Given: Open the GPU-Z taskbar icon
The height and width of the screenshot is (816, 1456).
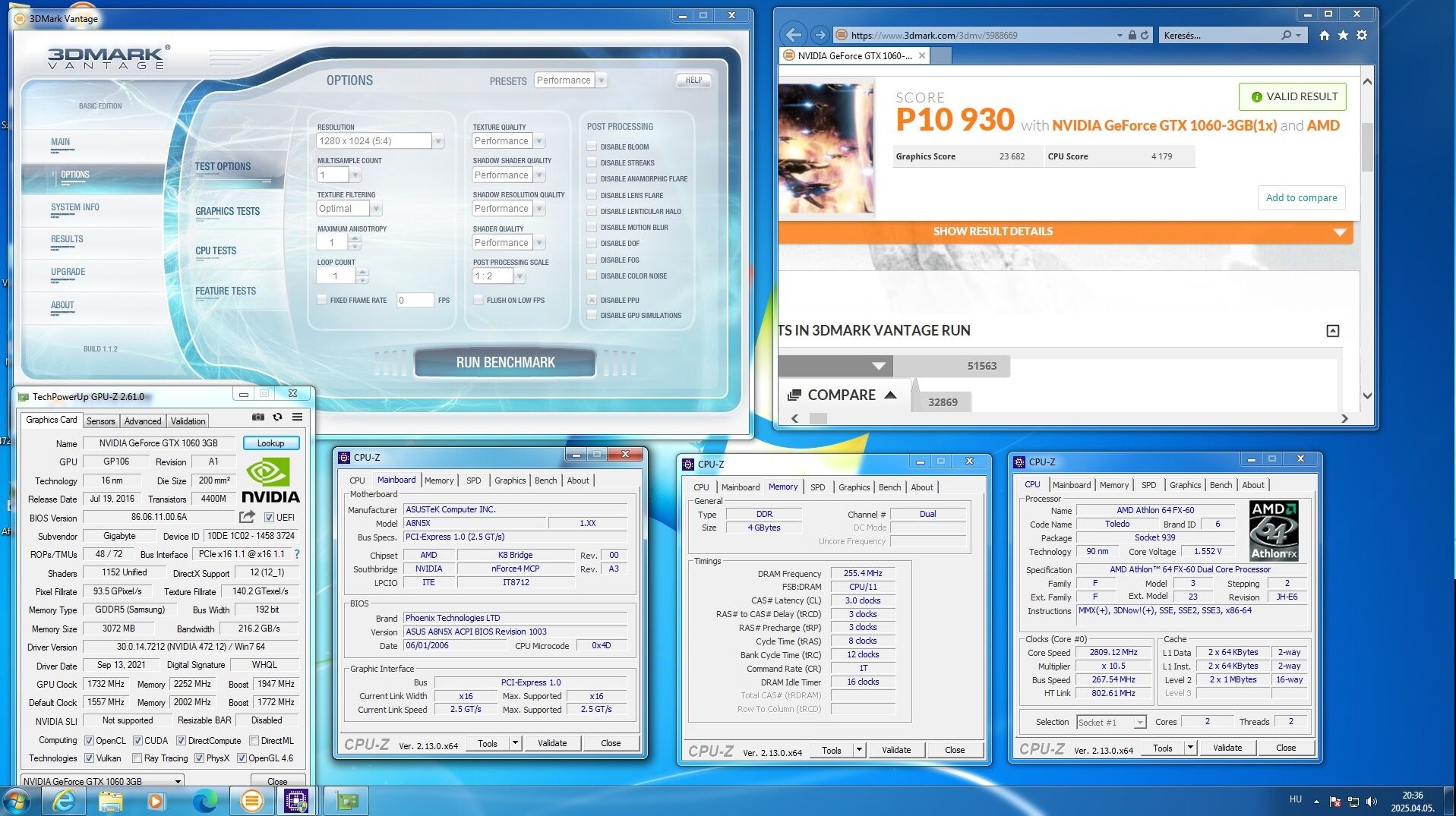Looking at the screenshot, I should 347,801.
